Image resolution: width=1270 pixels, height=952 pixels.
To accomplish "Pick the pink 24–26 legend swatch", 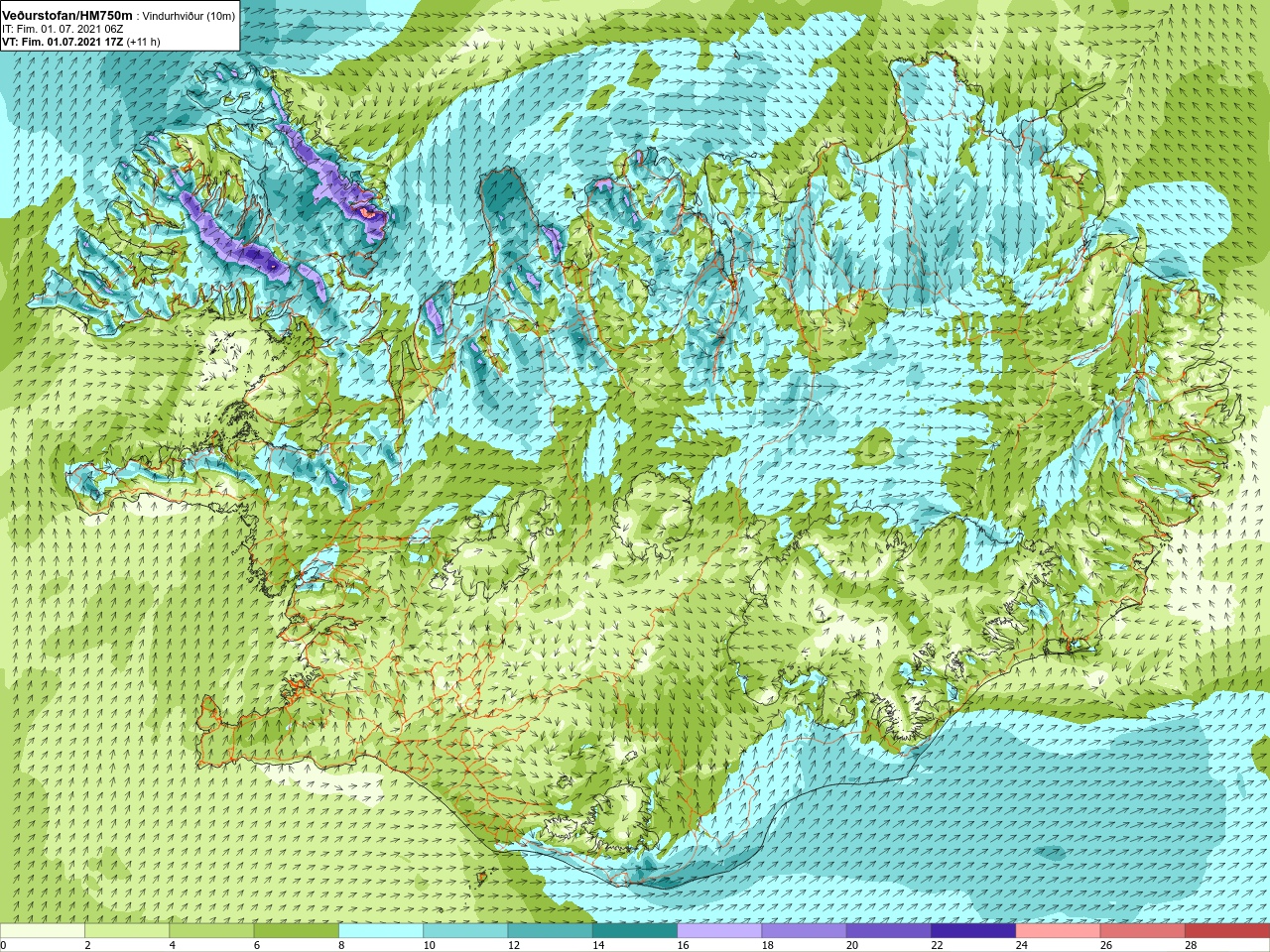I will coord(1059,931).
